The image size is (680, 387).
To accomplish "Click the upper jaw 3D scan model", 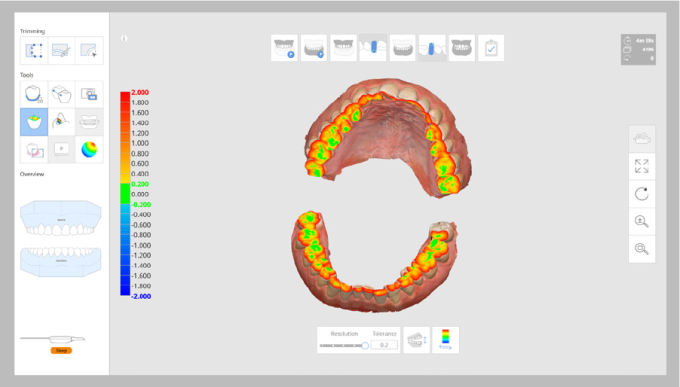I will (388, 137).
